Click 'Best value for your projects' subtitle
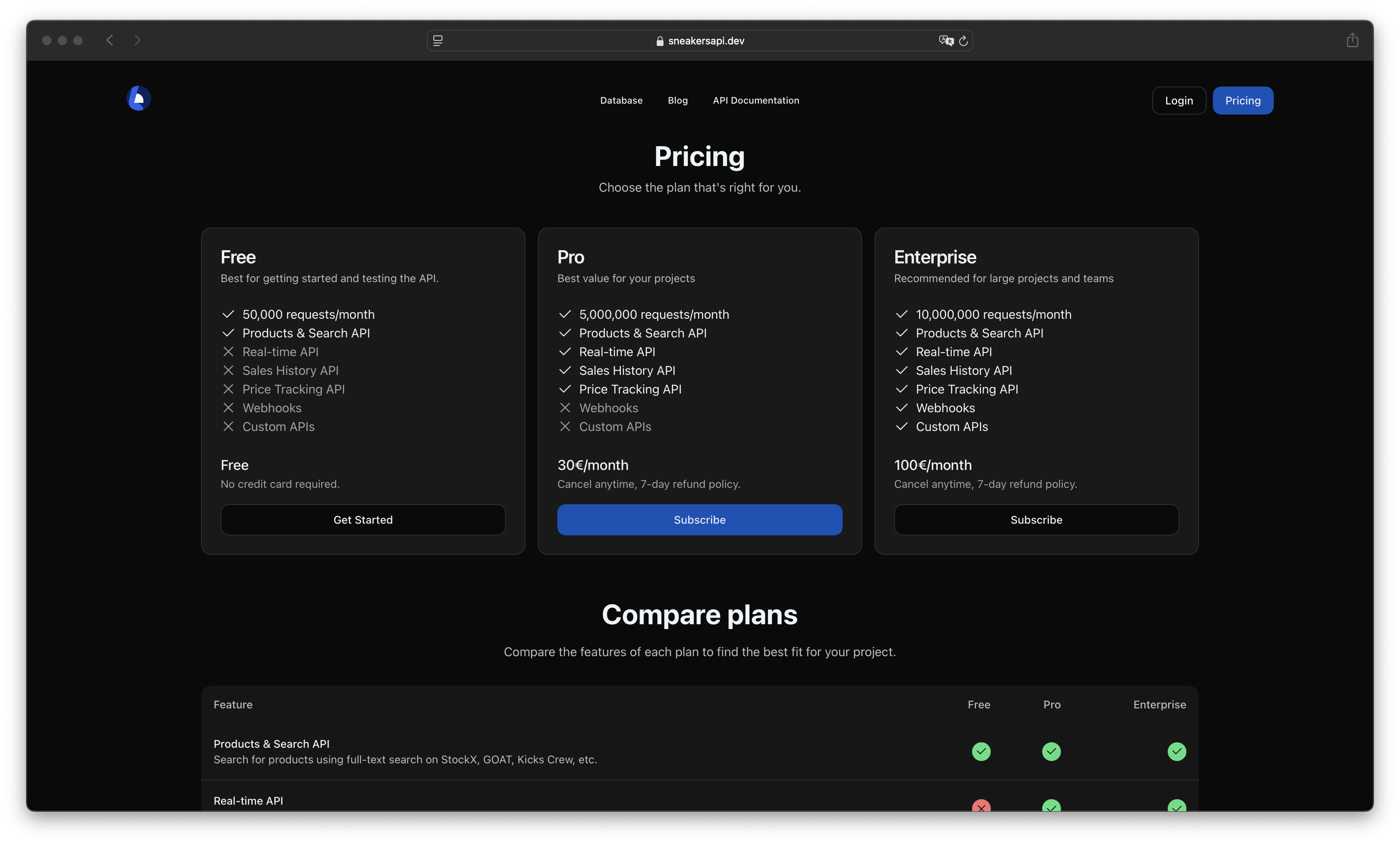Screen dimensions: 1400x844 (x=626, y=278)
